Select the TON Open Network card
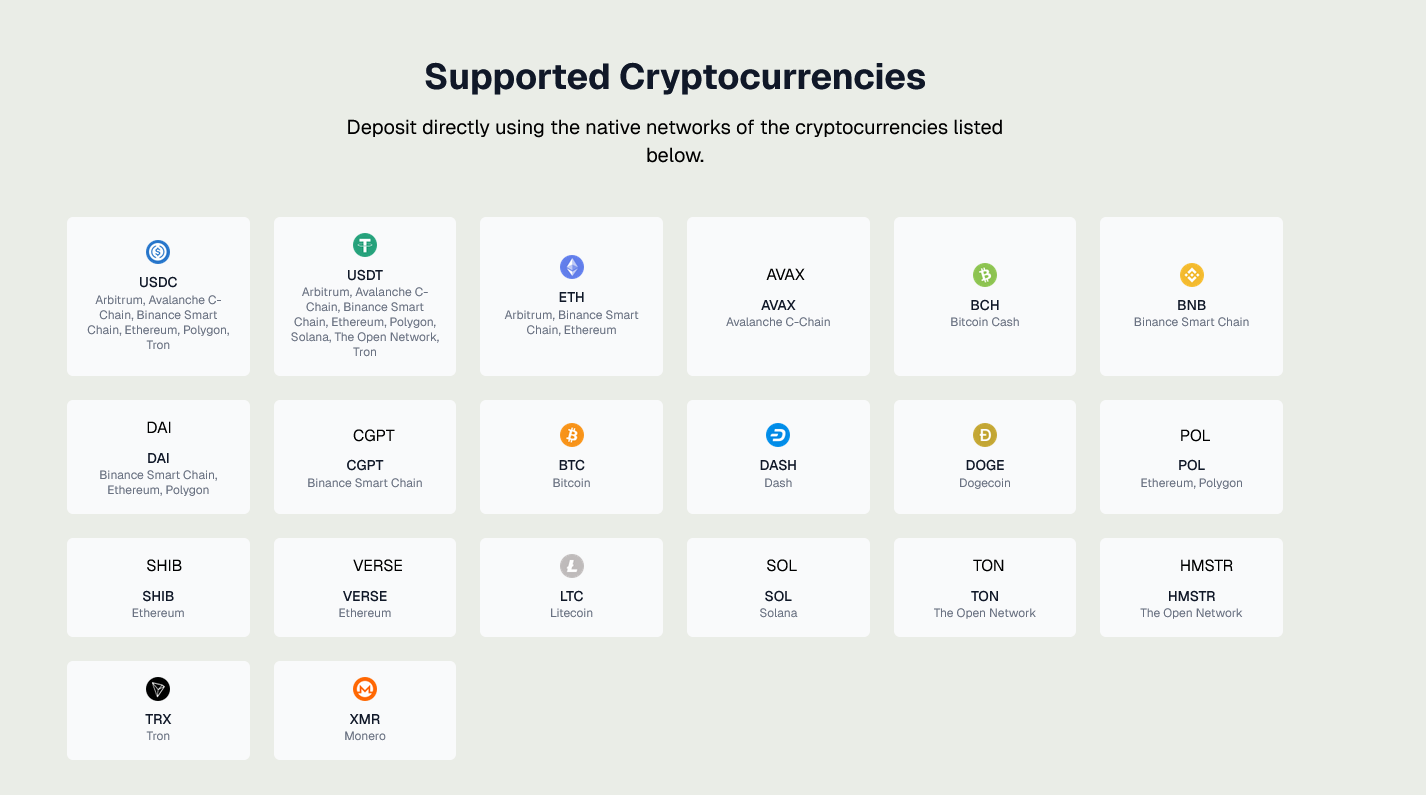Viewport: 1426px width, 795px height. [x=985, y=587]
